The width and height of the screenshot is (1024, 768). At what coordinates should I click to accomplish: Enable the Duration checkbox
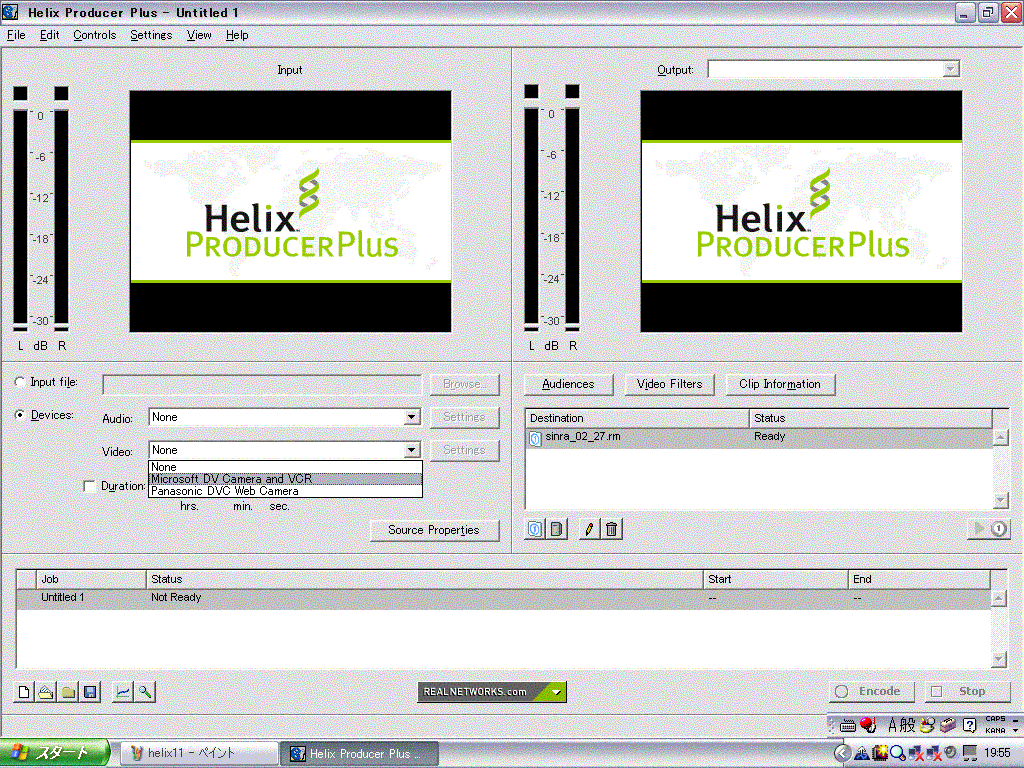click(x=89, y=486)
